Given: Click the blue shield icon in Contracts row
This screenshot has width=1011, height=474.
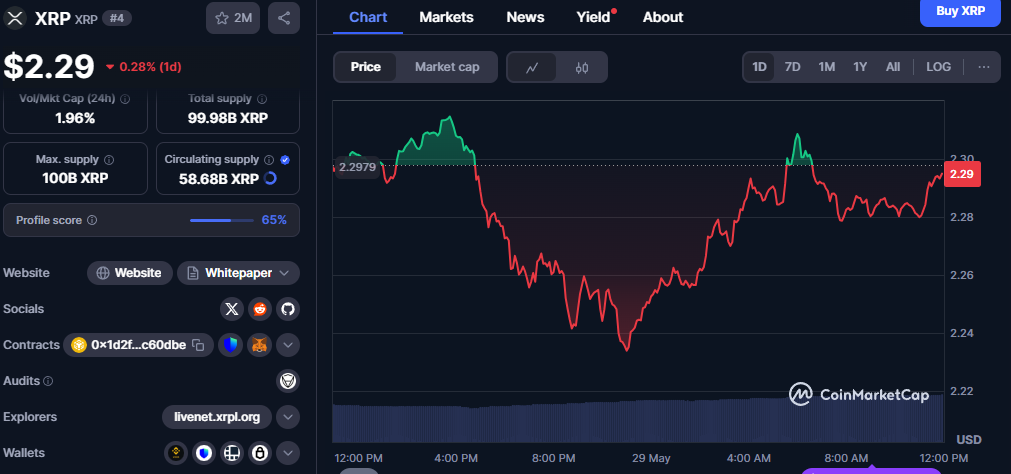Looking at the screenshot, I should [x=230, y=345].
